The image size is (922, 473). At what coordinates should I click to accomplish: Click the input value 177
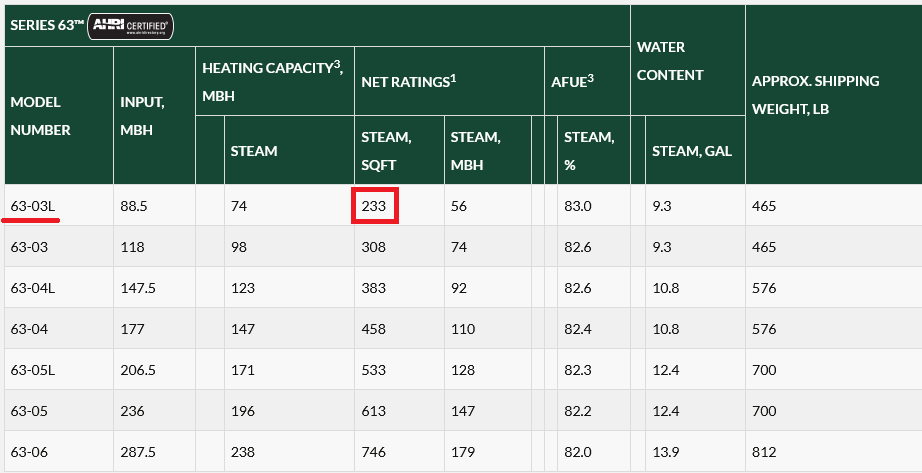tap(132, 329)
